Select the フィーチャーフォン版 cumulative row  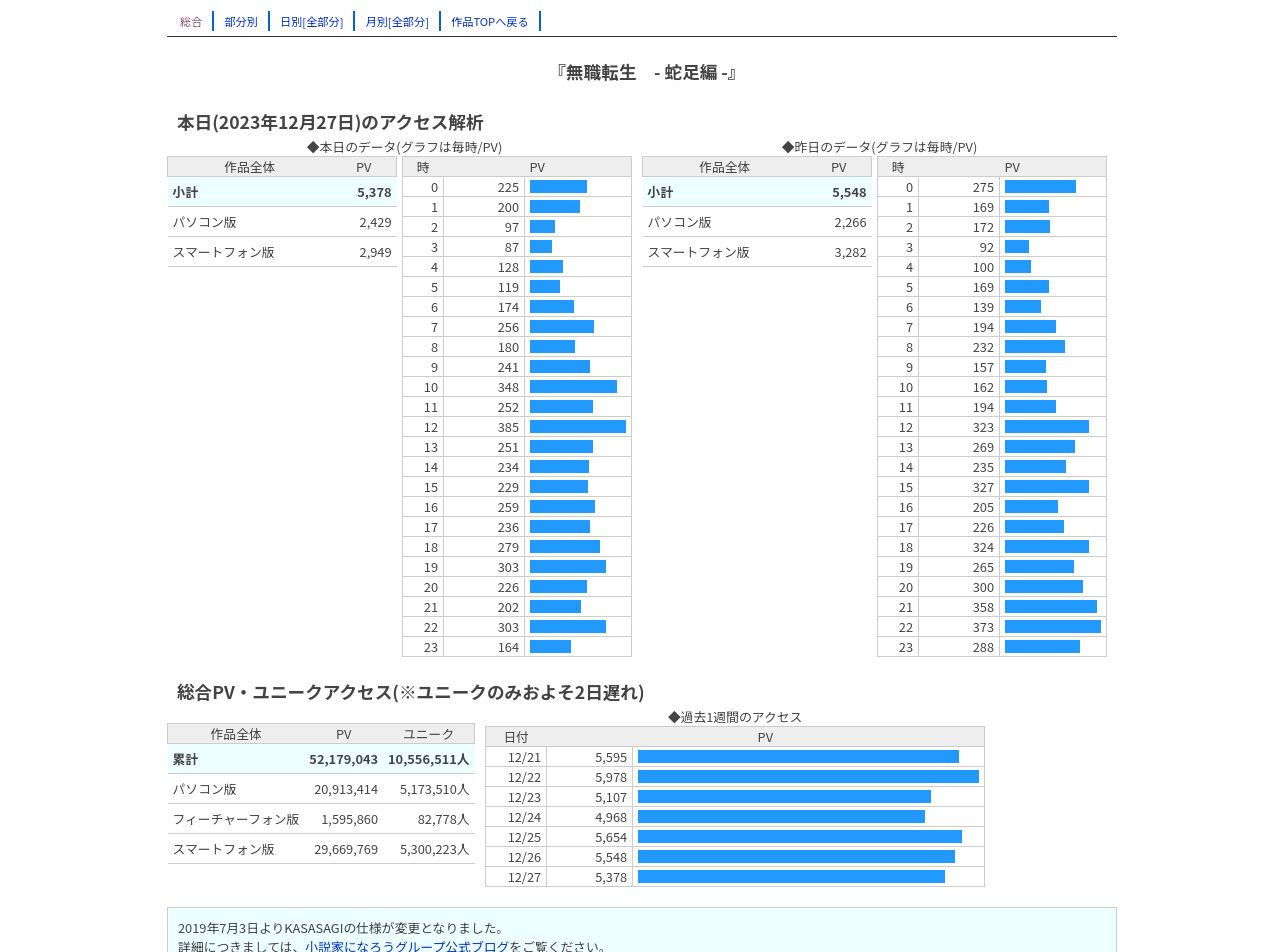click(321, 819)
